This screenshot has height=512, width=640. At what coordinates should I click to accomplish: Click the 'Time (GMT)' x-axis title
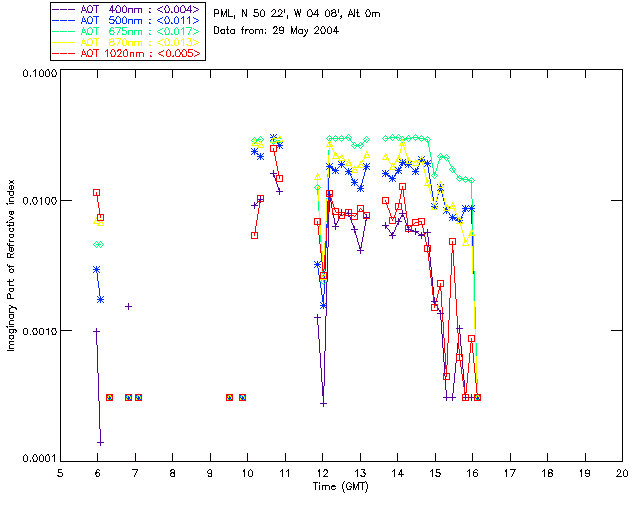(x=341, y=486)
